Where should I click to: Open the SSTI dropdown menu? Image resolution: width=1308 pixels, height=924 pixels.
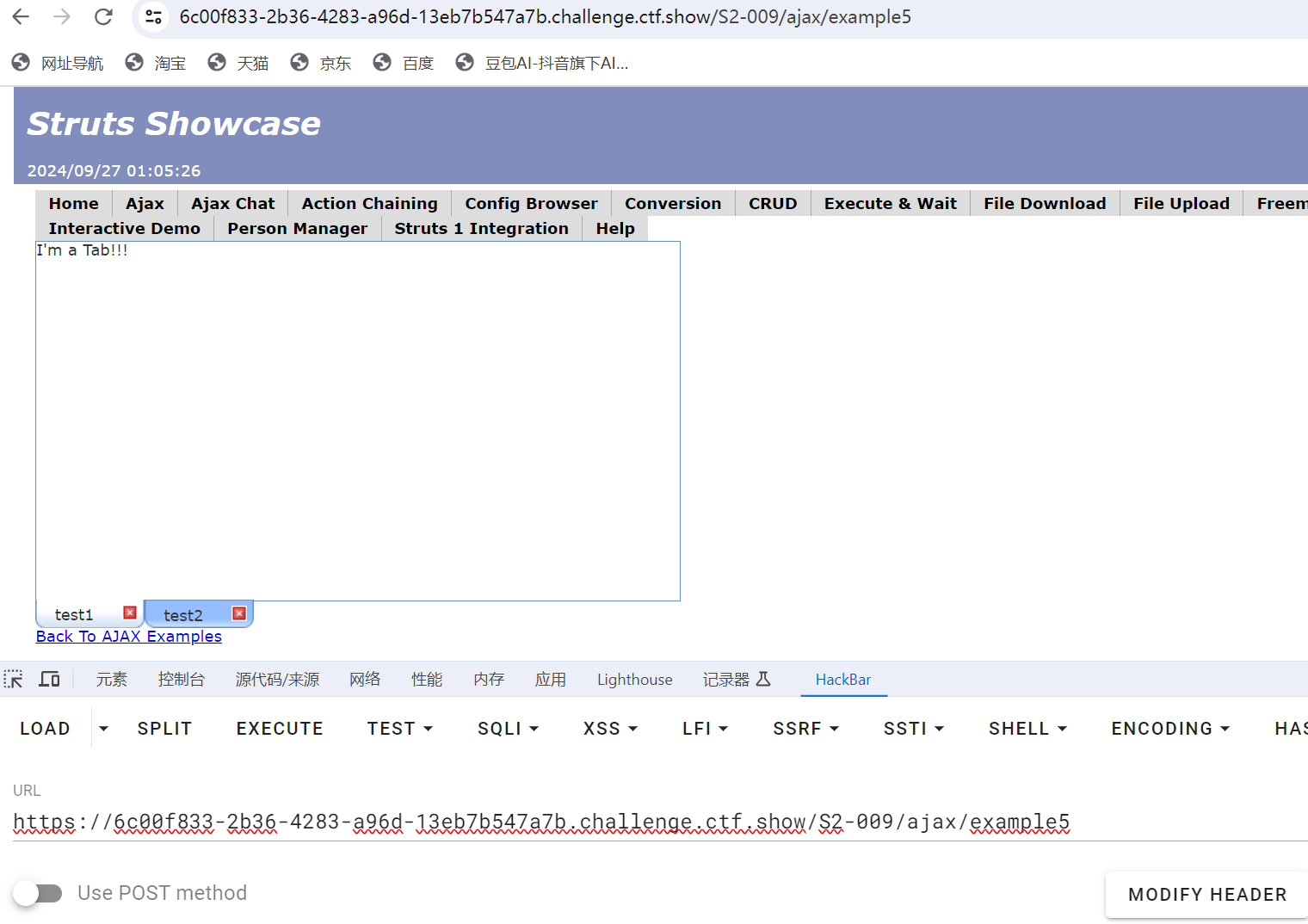coord(914,729)
